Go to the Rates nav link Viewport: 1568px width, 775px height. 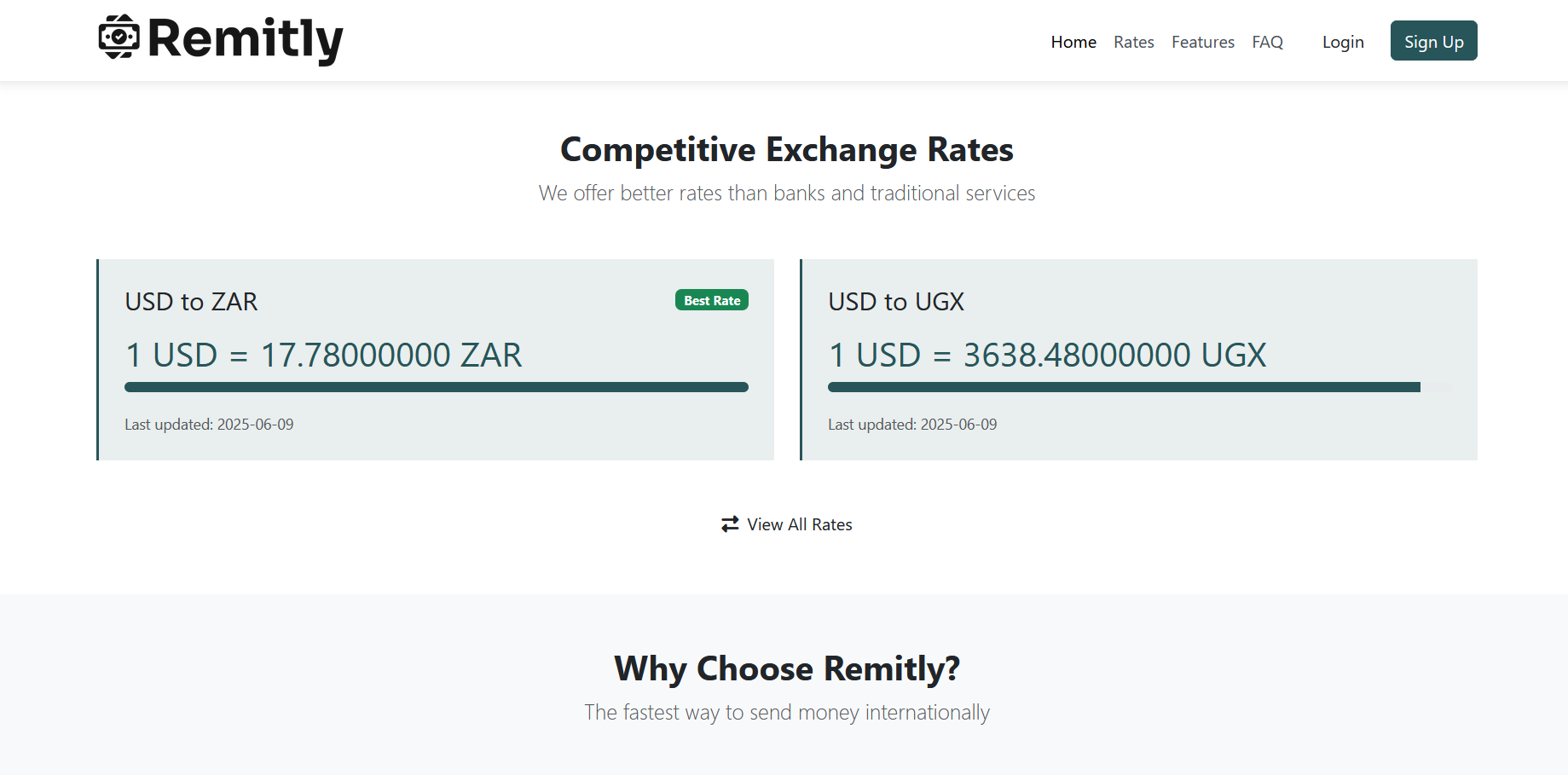point(1134,42)
